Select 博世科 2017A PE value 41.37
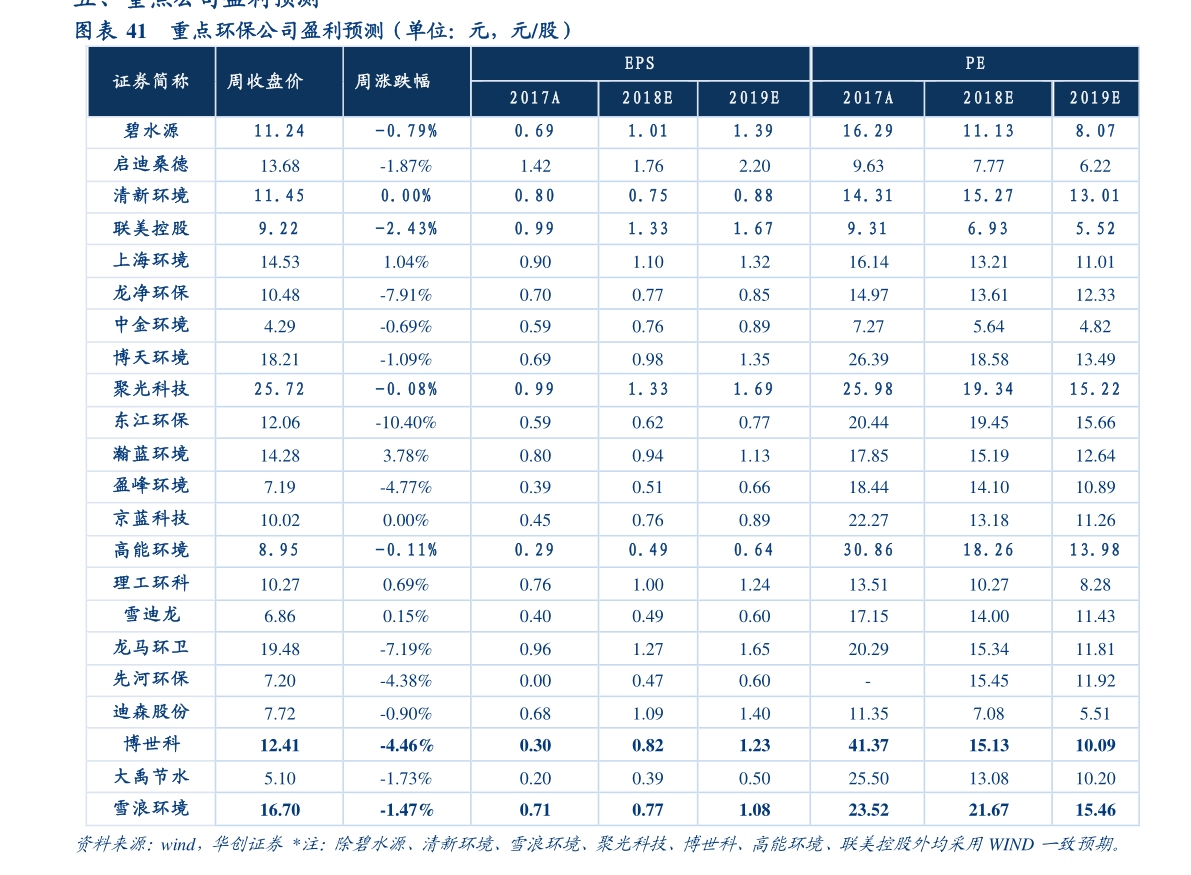 (867, 745)
